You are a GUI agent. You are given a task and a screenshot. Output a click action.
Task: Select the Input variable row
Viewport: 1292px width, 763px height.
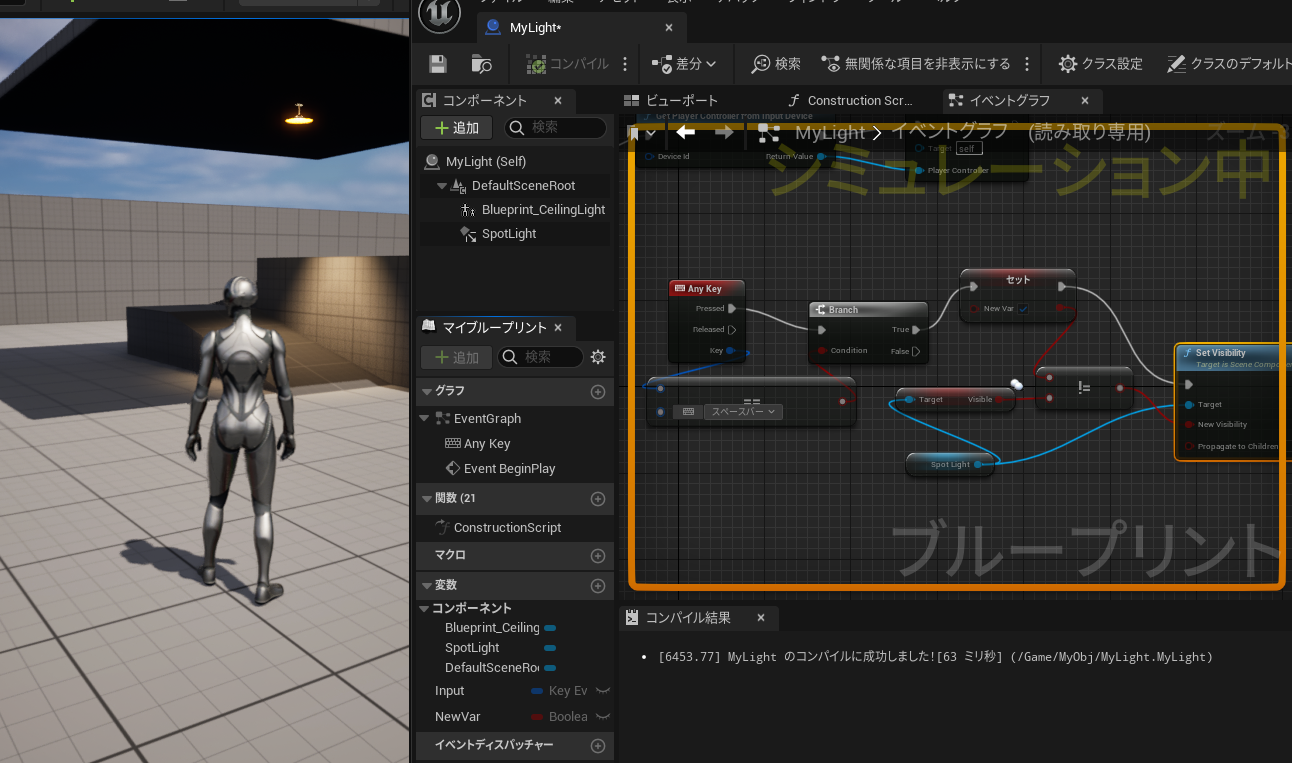pos(514,691)
